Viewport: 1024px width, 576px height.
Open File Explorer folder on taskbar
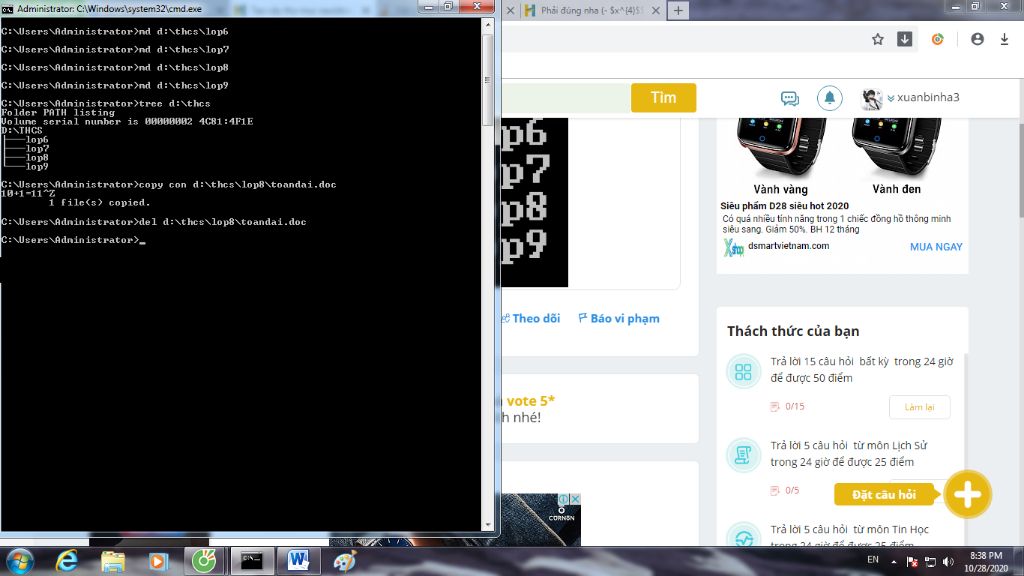pos(112,561)
